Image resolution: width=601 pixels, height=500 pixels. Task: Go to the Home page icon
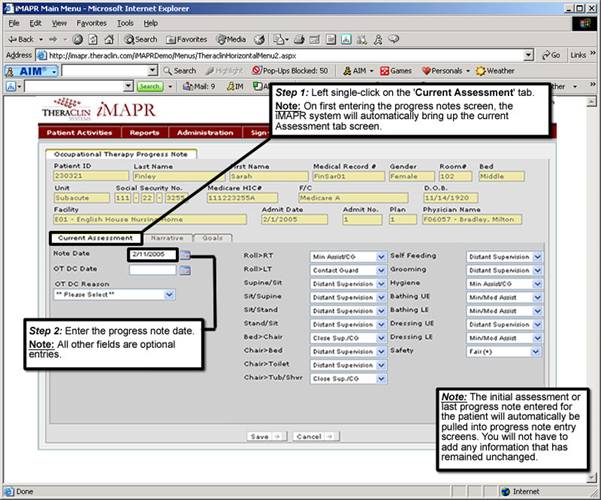click(109, 39)
